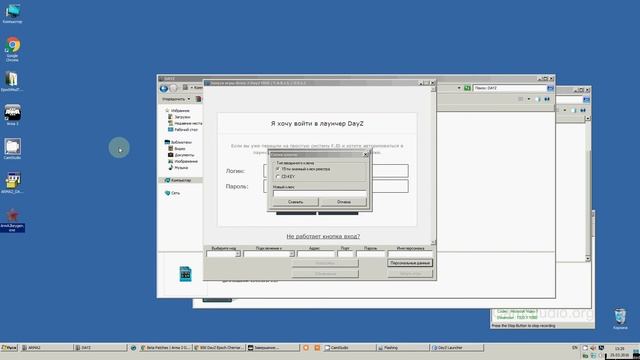Click the language indicator in the system tray
The height and width of the screenshot is (360, 640).
click(x=575, y=348)
